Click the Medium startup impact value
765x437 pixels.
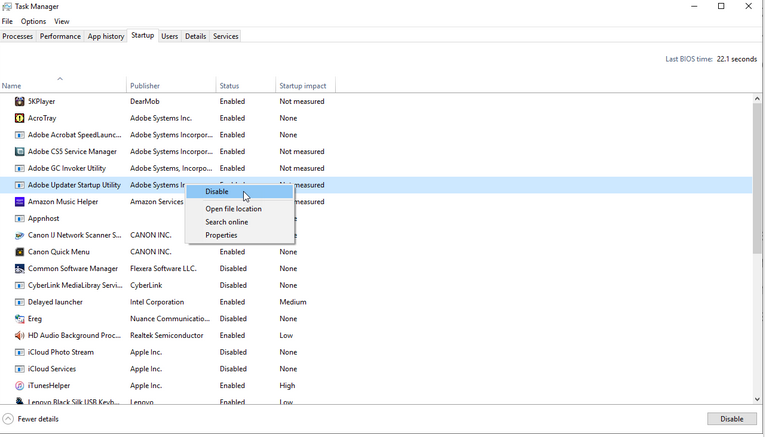click(293, 302)
